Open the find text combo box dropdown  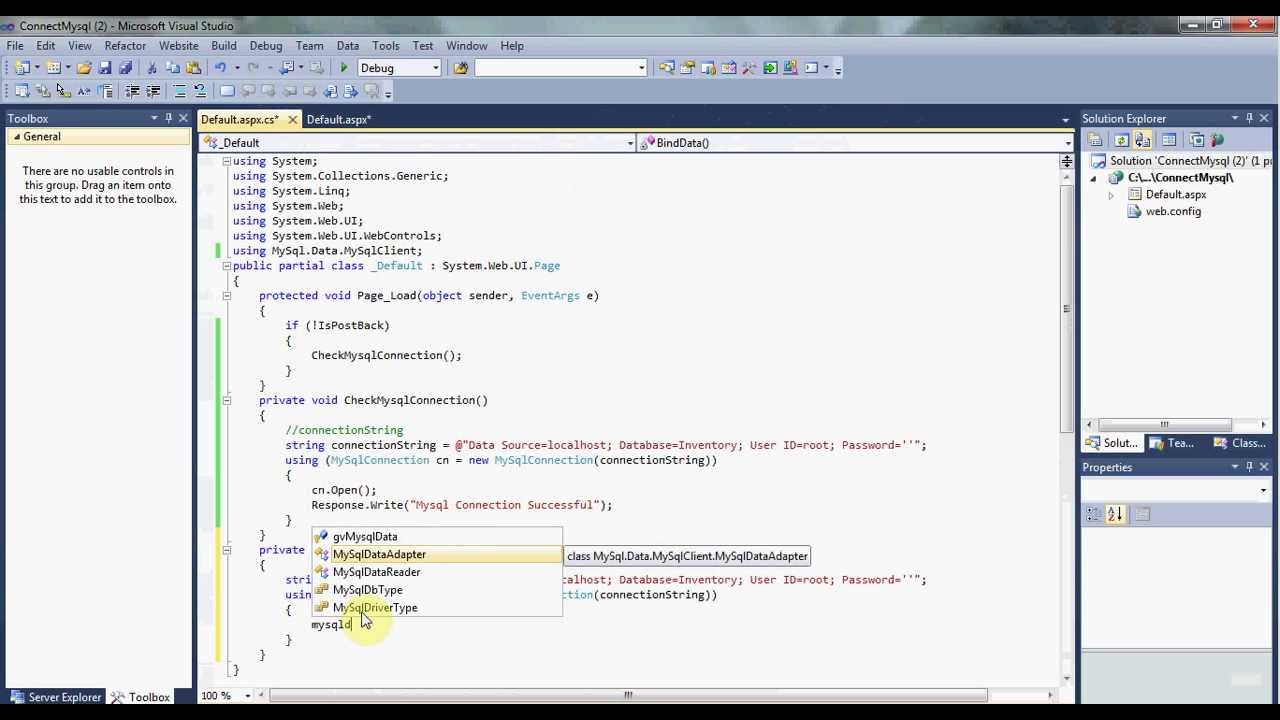641,68
